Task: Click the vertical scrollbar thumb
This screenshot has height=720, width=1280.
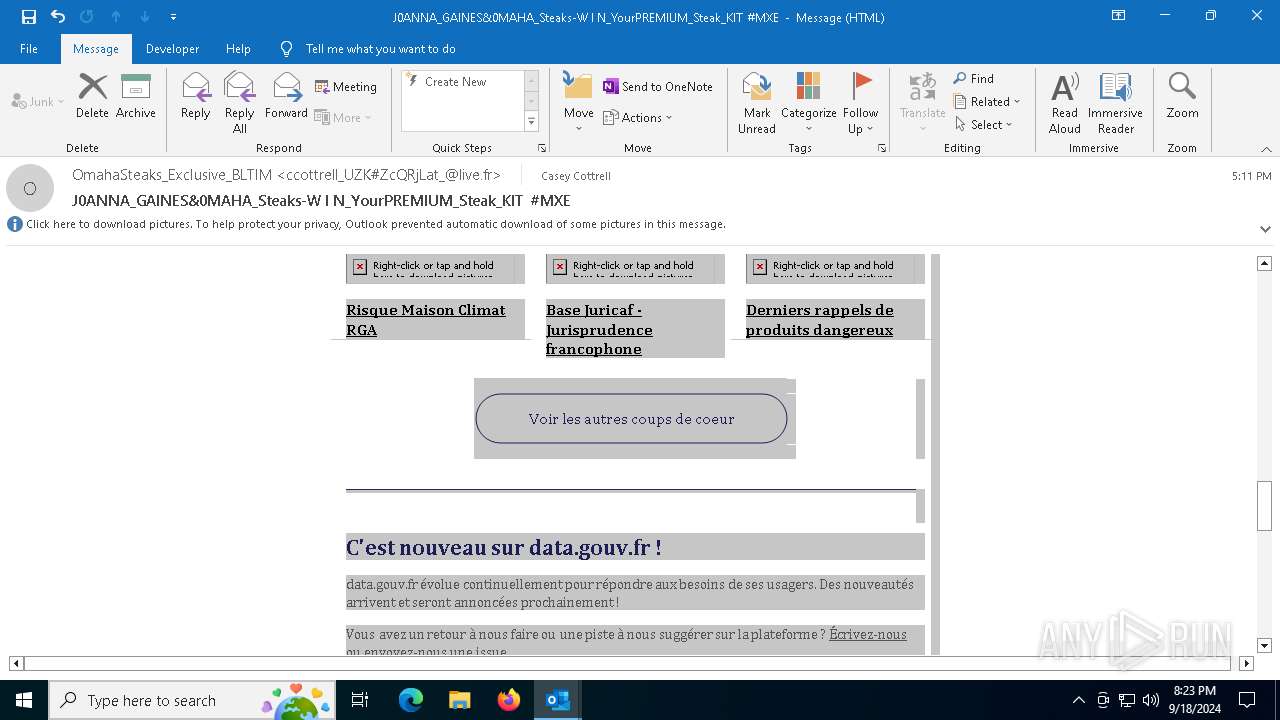Action: (1264, 506)
